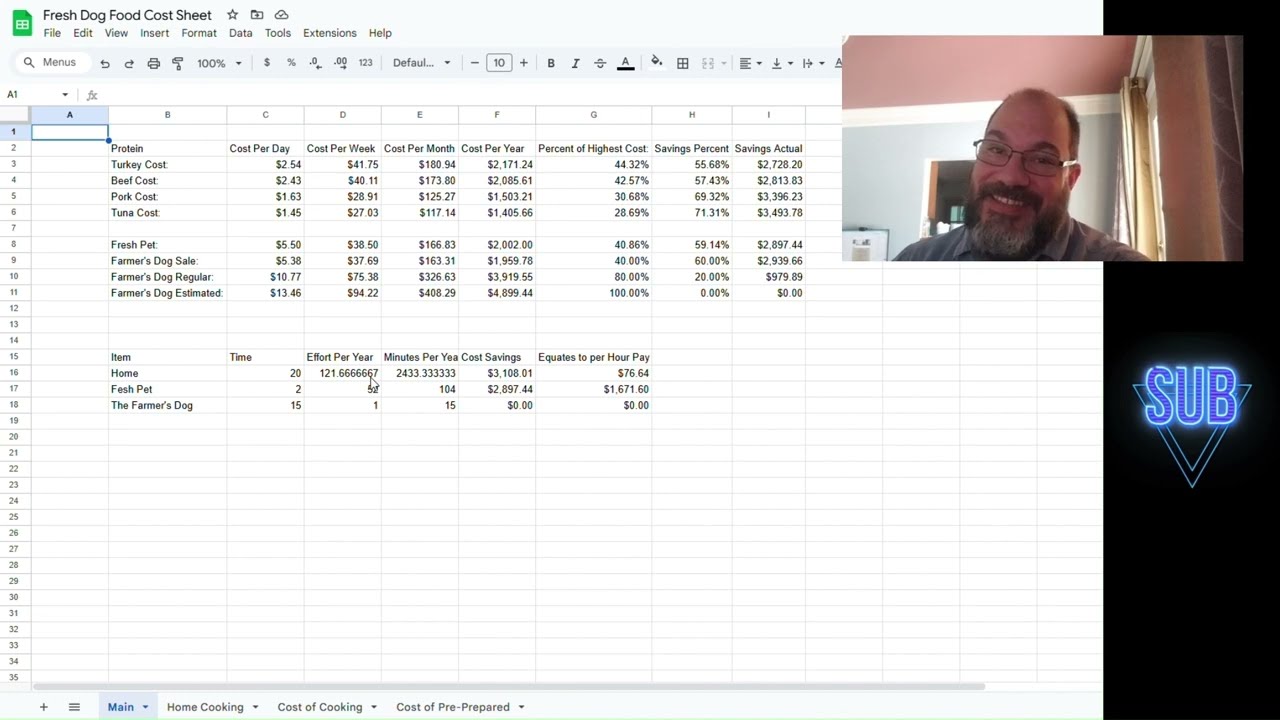Select row 8 header
Screen dimensions: 1280x720
(14, 244)
